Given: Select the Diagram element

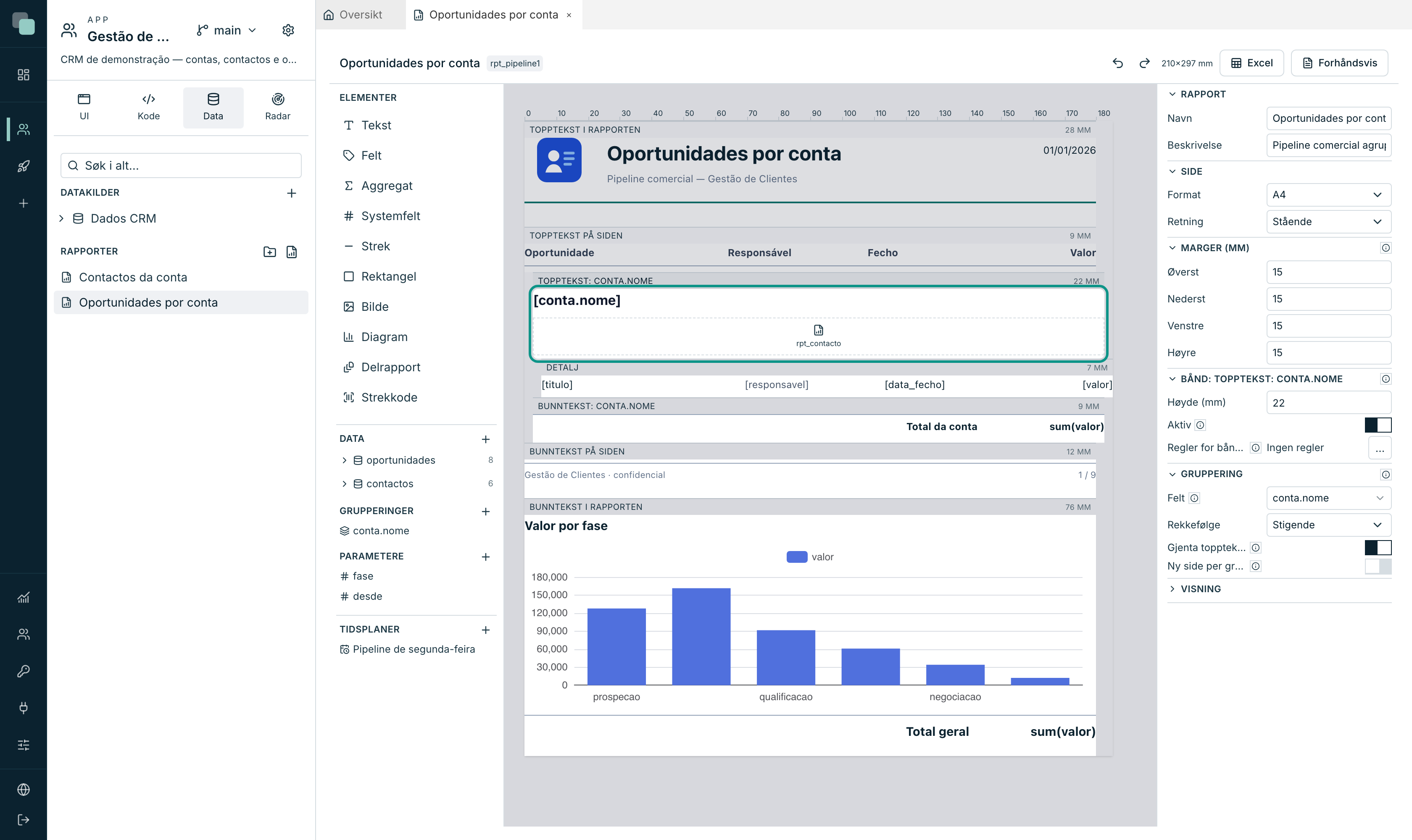Looking at the screenshot, I should click(376, 337).
